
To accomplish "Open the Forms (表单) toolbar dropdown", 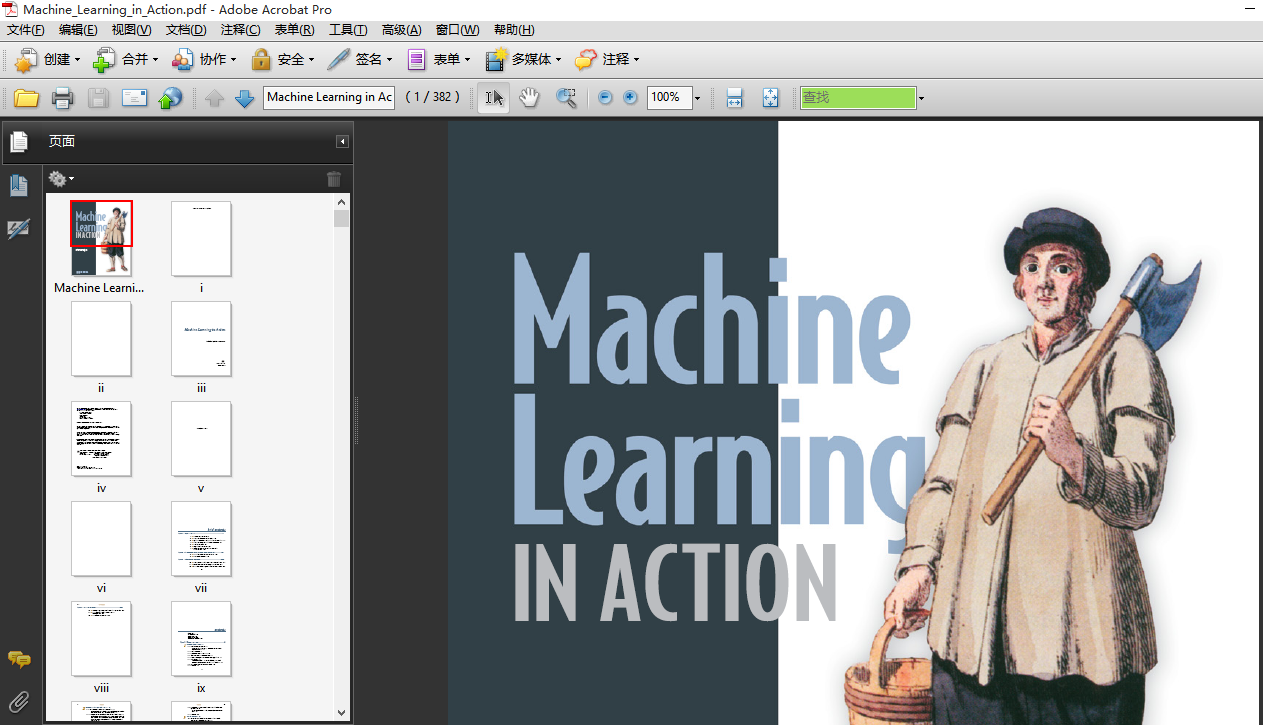I will 438,60.
